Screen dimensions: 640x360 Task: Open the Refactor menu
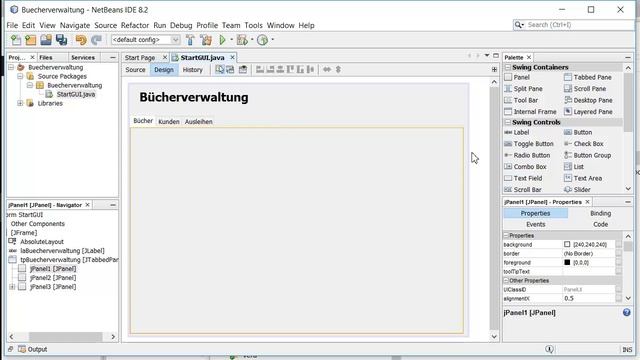(x=135, y=25)
